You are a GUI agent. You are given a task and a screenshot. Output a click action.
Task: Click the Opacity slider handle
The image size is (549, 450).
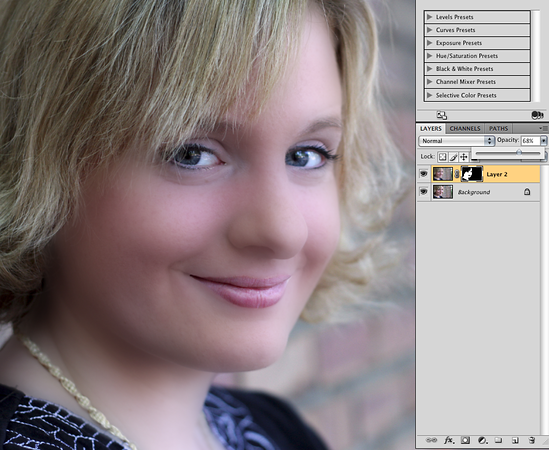coord(519,152)
